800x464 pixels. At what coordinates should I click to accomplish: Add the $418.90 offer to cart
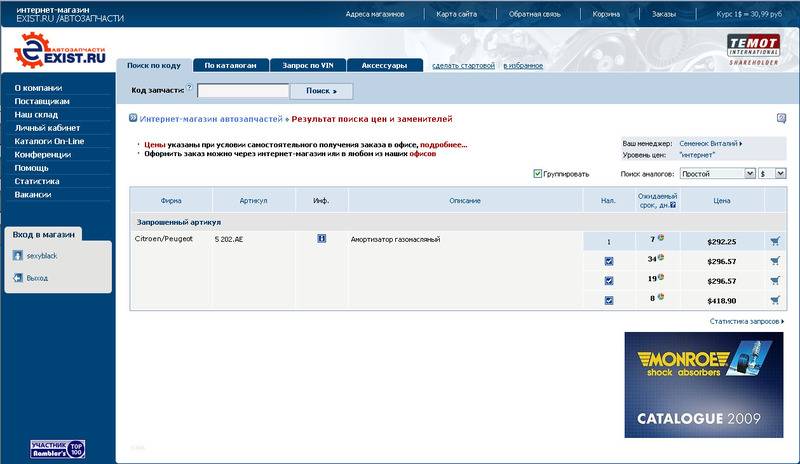coord(775,299)
